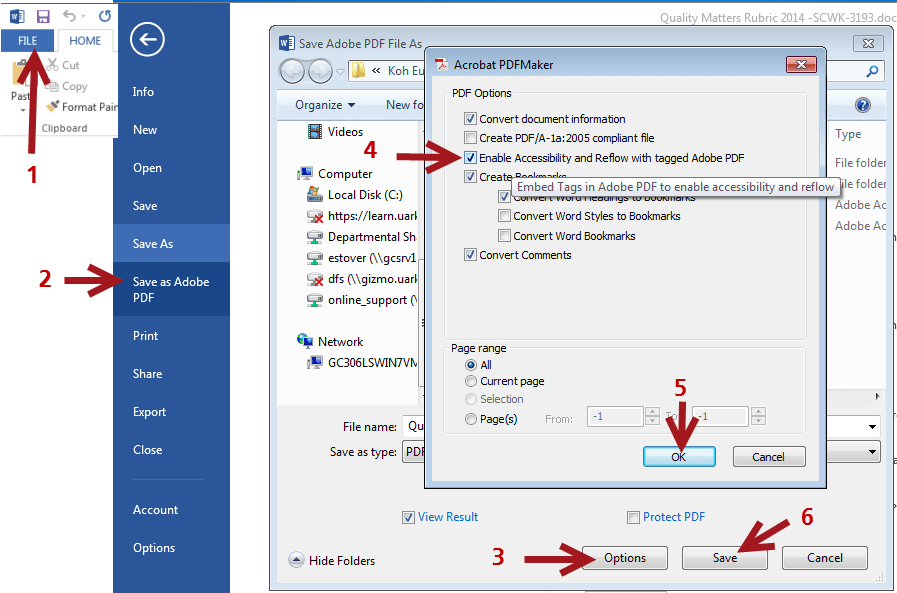897x593 pixels.
Task: Click the Local Disk (C:) drive icon
Action: point(315,194)
